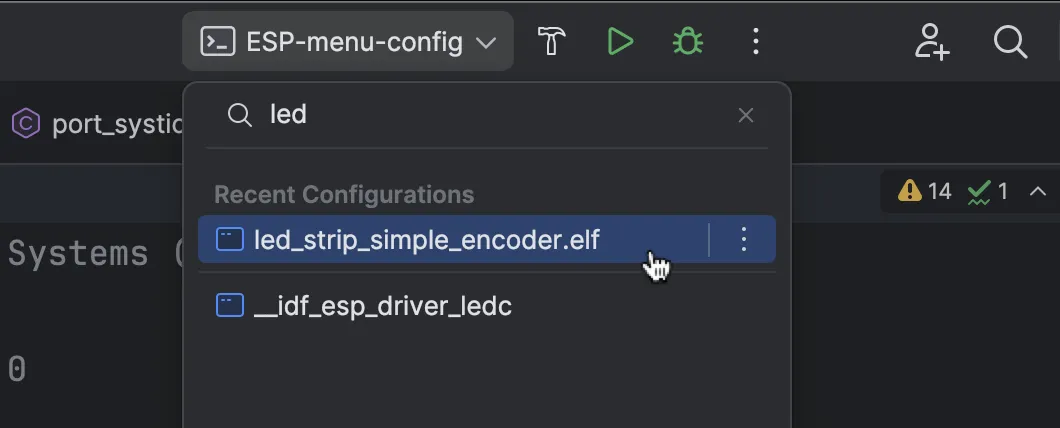The image size is (1060, 428).
Task: Clear the 'led' search text with X
Action: click(x=746, y=115)
